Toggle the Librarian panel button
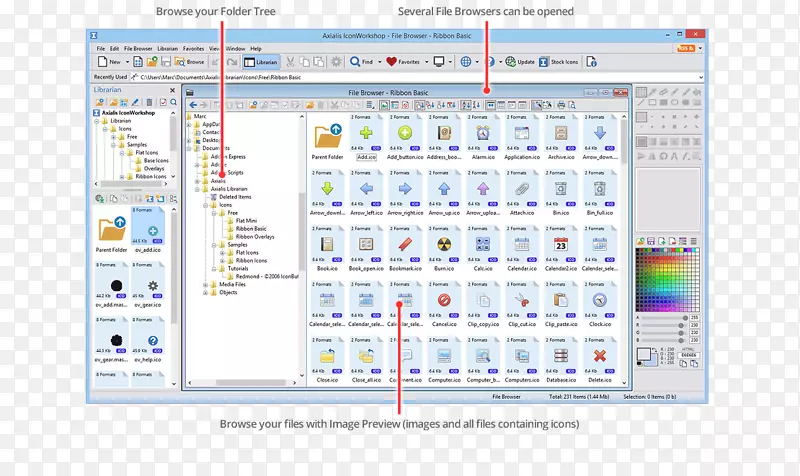Image resolution: width=800 pixels, height=476 pixels. [261, 62]
